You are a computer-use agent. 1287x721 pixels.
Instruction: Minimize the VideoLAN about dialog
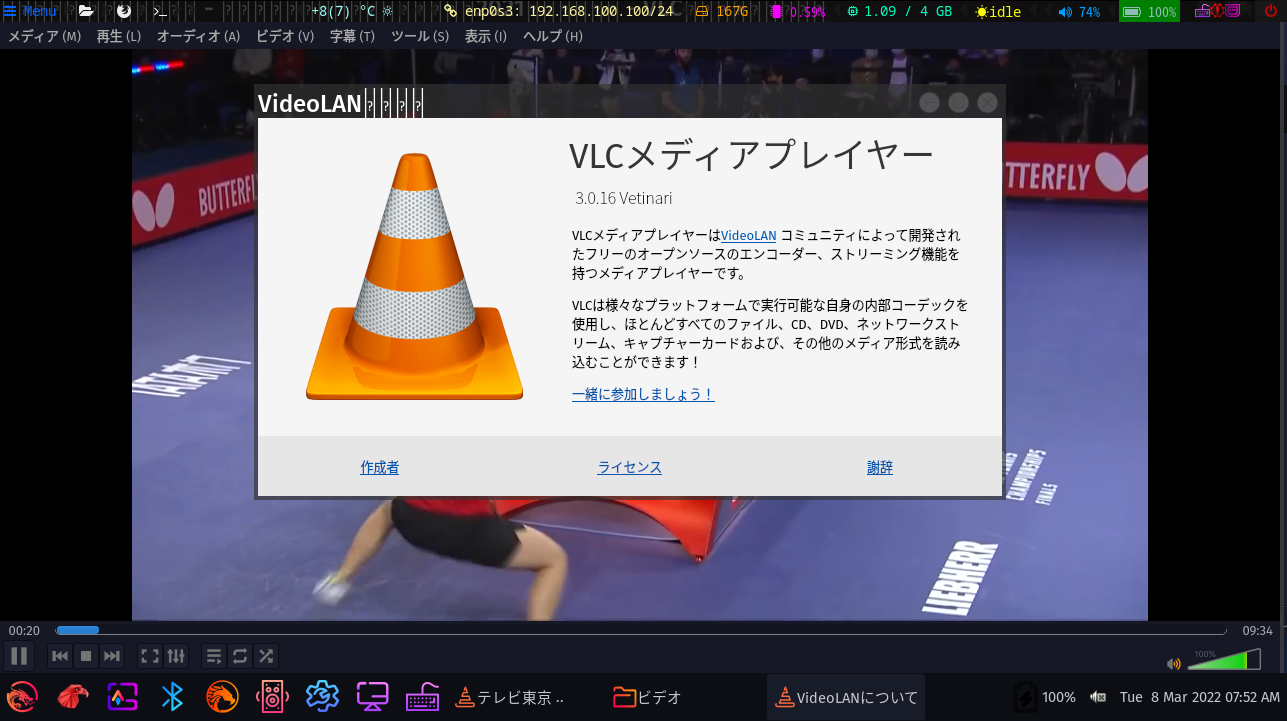click(x=929, y=102)
